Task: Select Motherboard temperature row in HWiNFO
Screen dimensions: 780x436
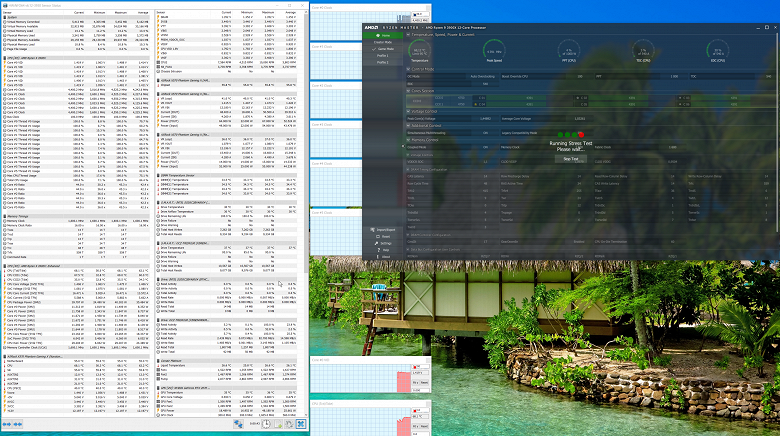Action: click(76, 361)
